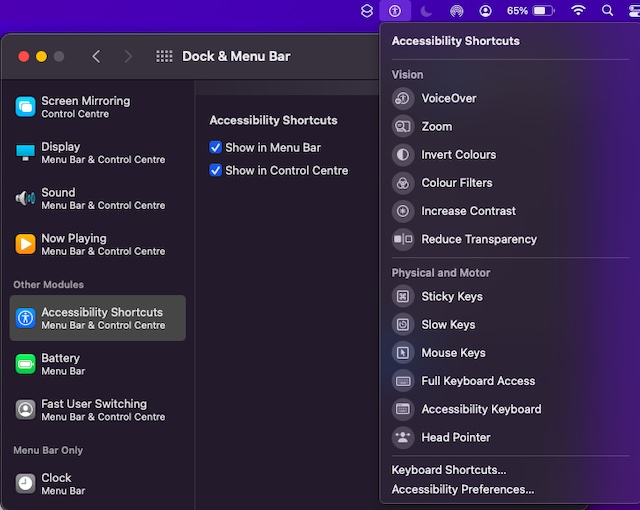Open Shortcuts layered icon in menu bar
The image size is (640, 510).
367,11
